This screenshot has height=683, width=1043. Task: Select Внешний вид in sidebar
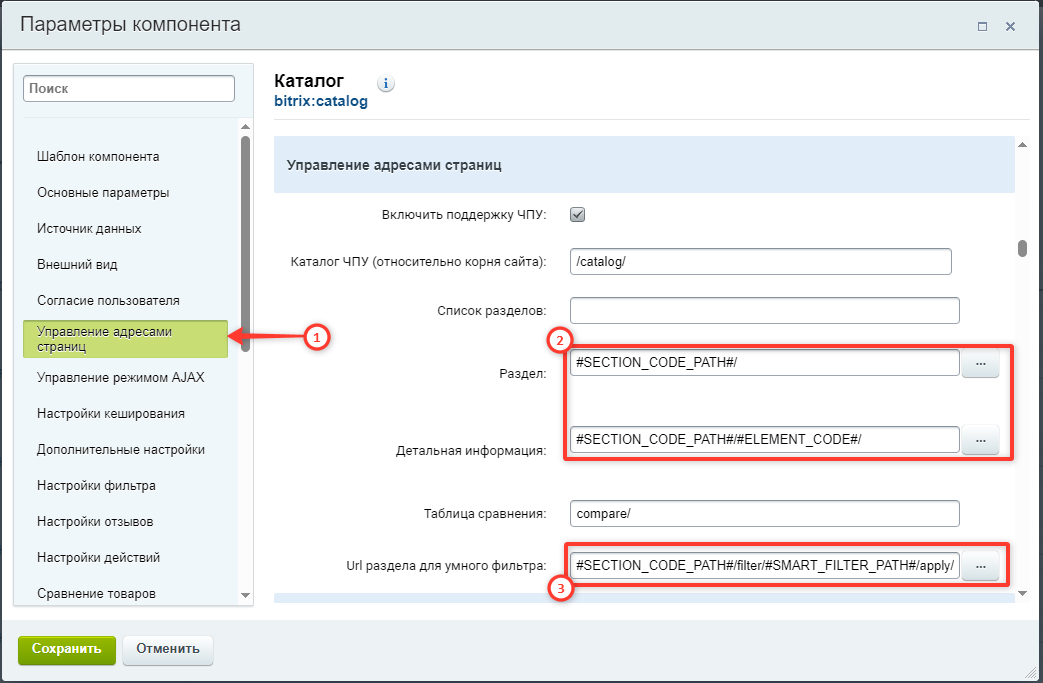click(x=77, y=265)
